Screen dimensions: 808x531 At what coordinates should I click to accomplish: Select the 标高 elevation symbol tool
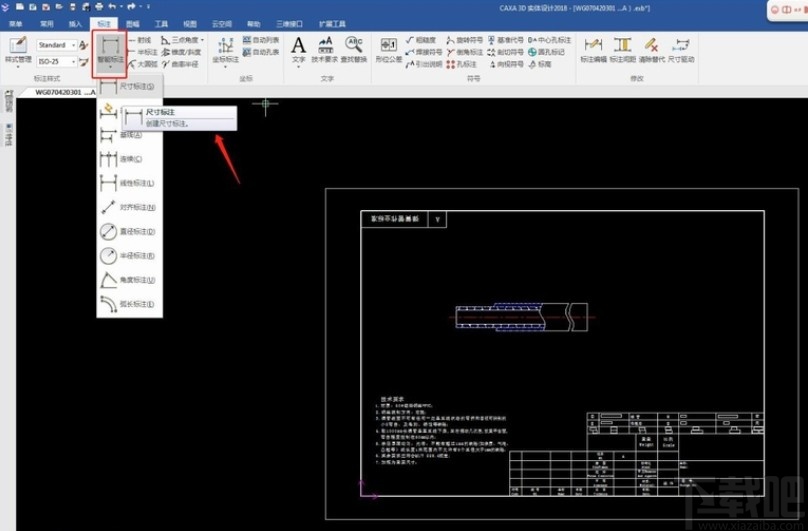(540, 64)
